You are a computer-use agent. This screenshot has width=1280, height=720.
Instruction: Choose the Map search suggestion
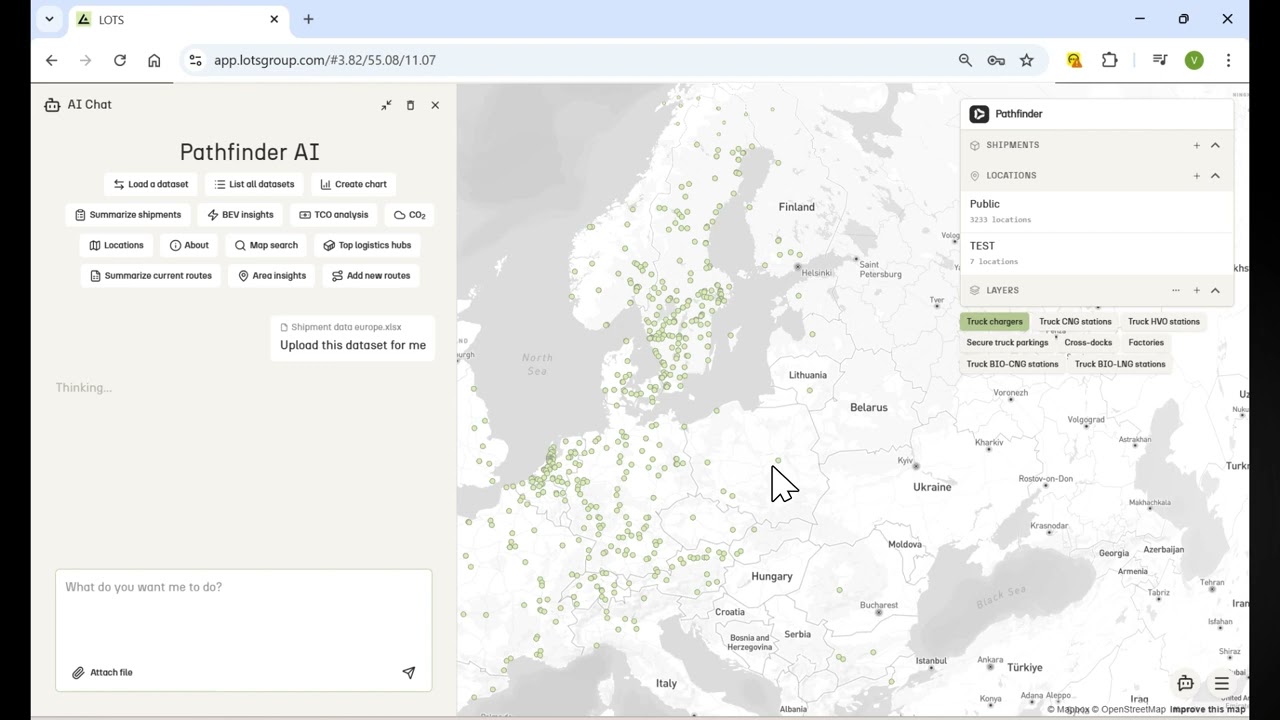tap(266, 245)
